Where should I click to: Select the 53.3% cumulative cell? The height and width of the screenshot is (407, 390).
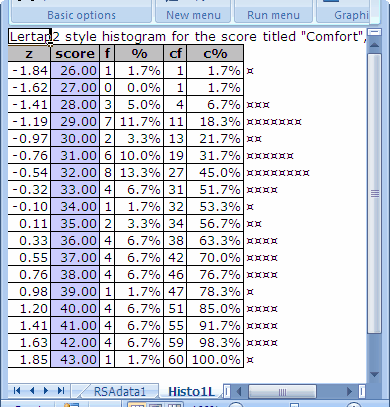tap(215, 206)
